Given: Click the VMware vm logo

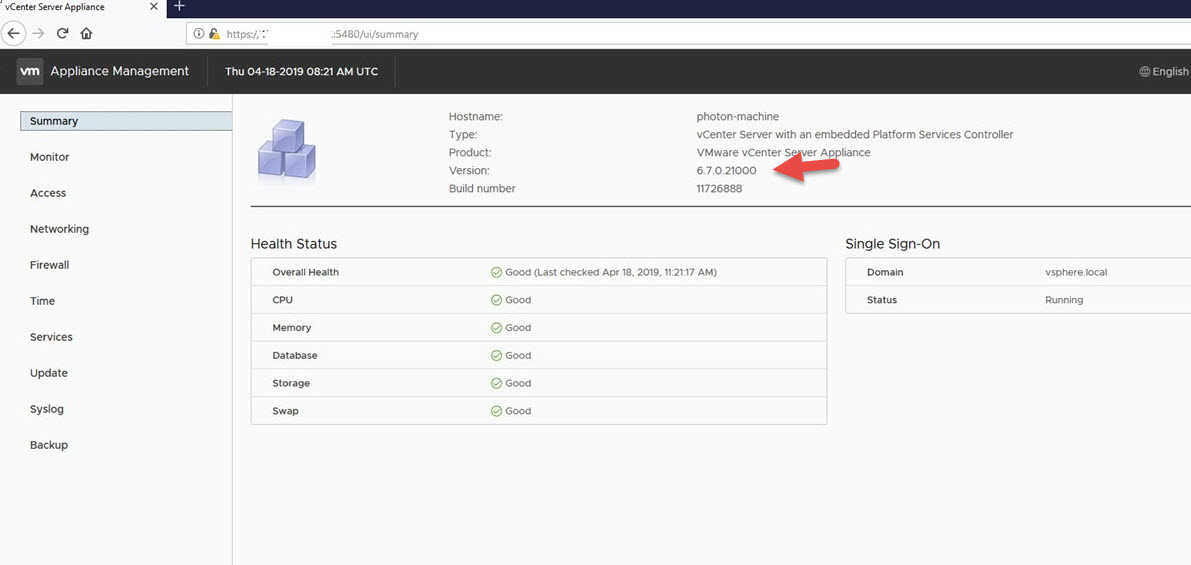Looking at the screenshot, I should (x=30, y=71).
